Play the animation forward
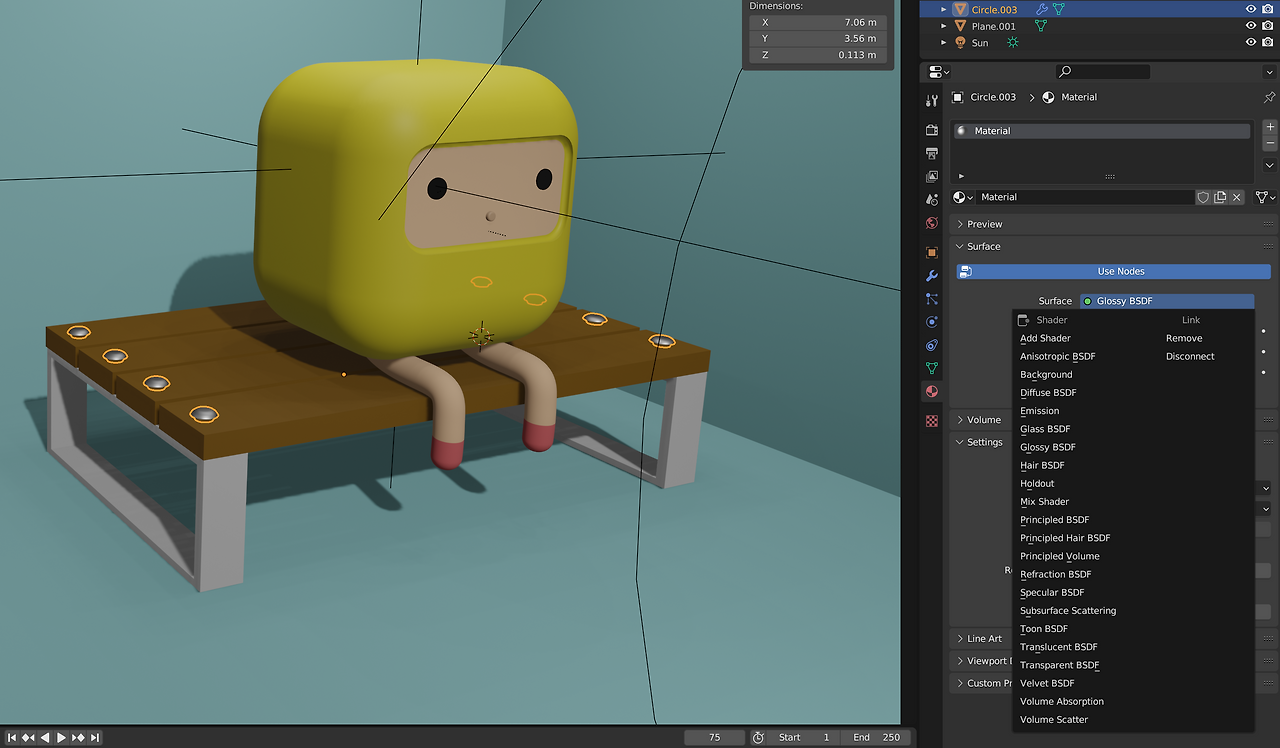Viewport: 1280px width, 748px height. [61, 737]
